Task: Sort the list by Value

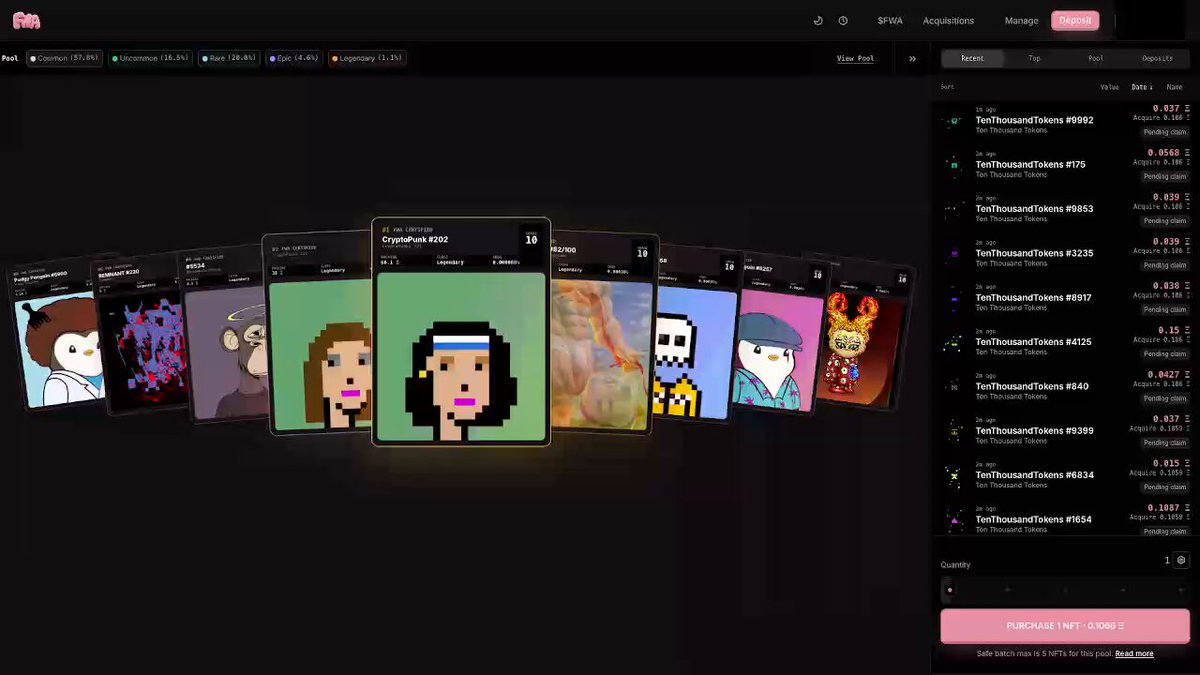Action: (1109, 87)
